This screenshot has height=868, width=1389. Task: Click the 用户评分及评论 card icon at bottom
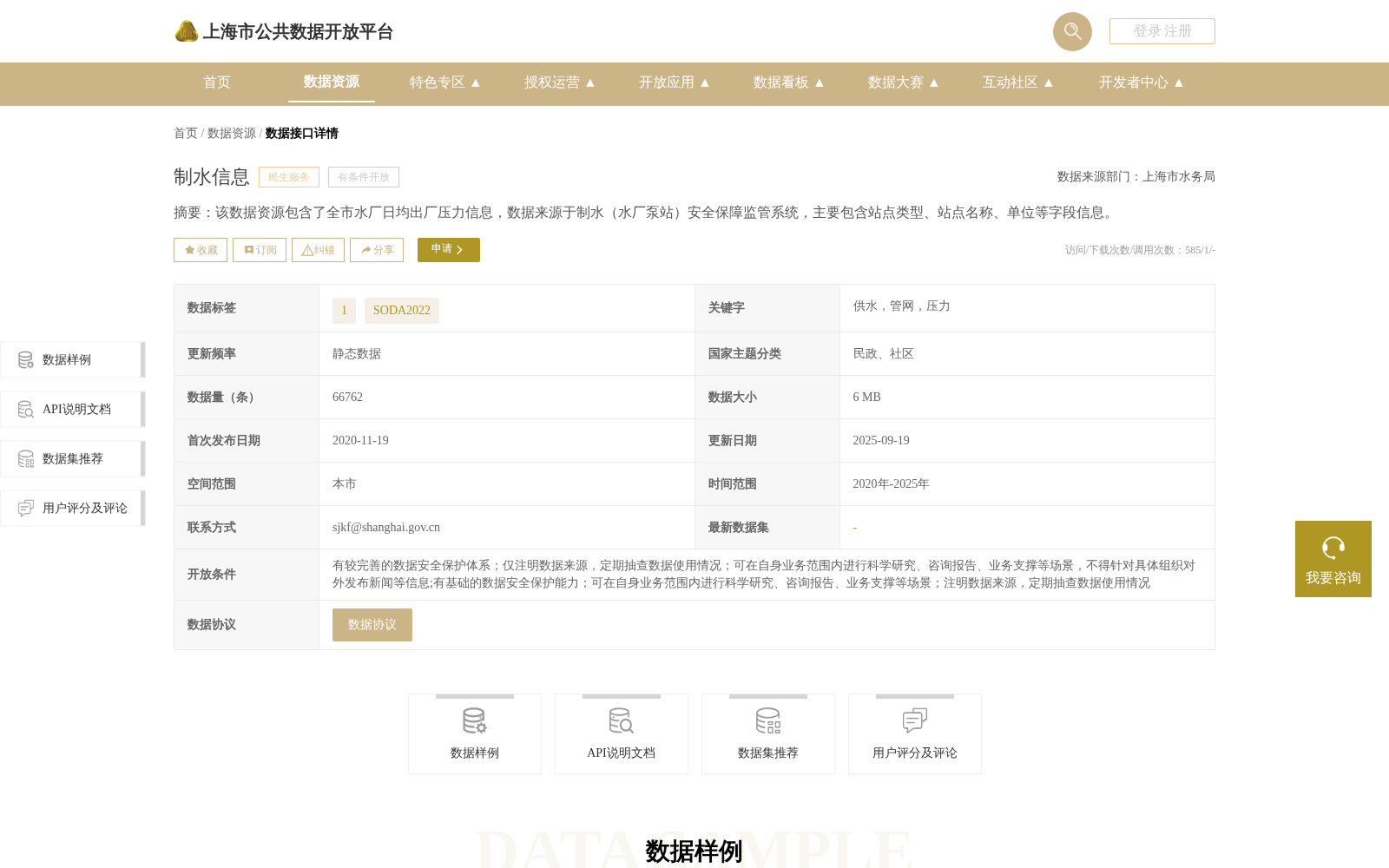click(x=915, y=721)
